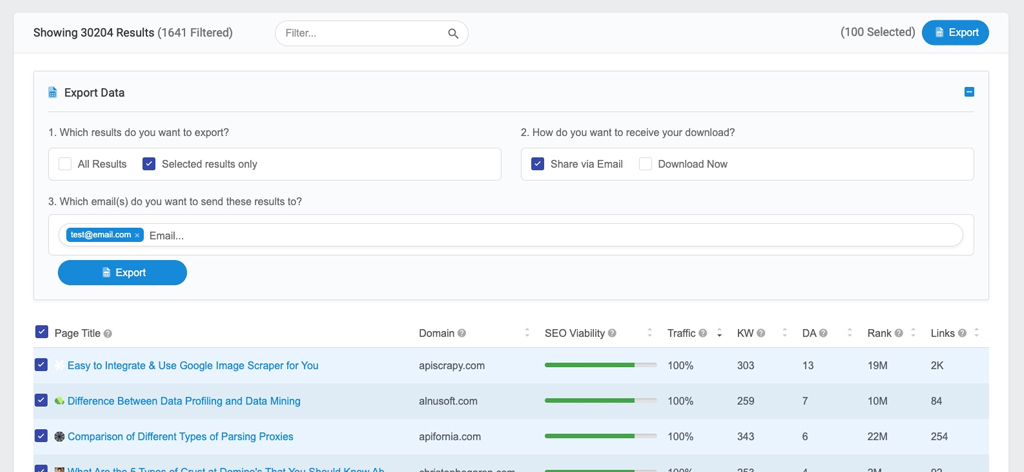Click SEO Viability help icon
Screen dimensions: 1024x472
point(612,333)
